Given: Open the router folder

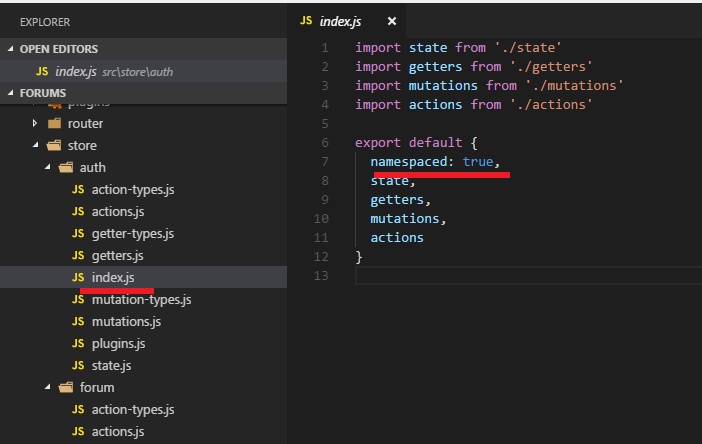Looking at the screenshot, I should coord(85,124).
